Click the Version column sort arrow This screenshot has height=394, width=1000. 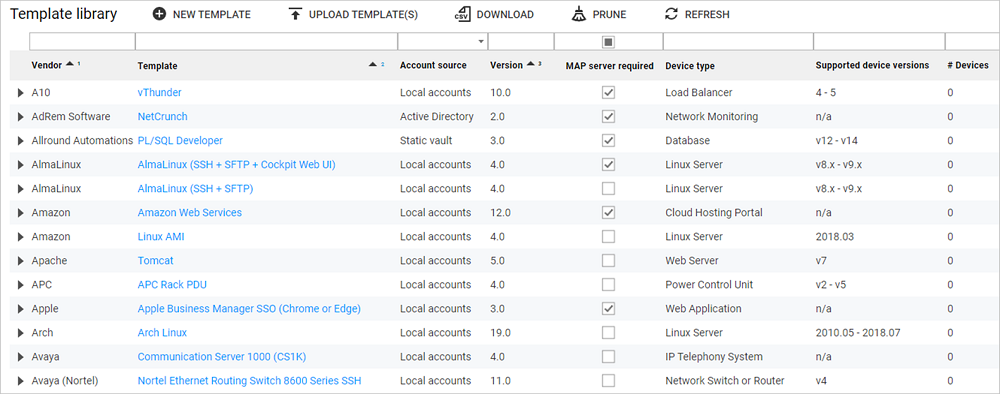click(531, 64)
